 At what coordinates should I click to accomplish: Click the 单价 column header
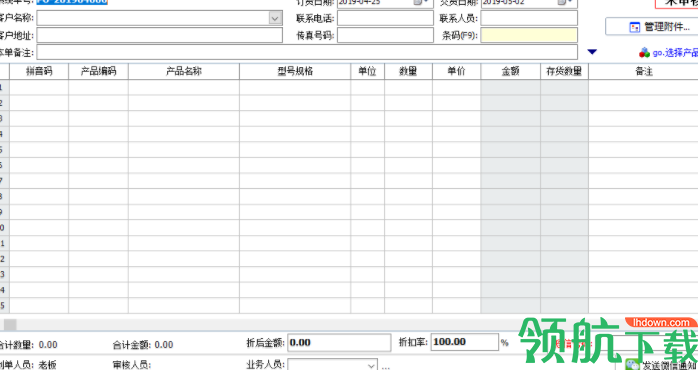[x=457, y=72]
